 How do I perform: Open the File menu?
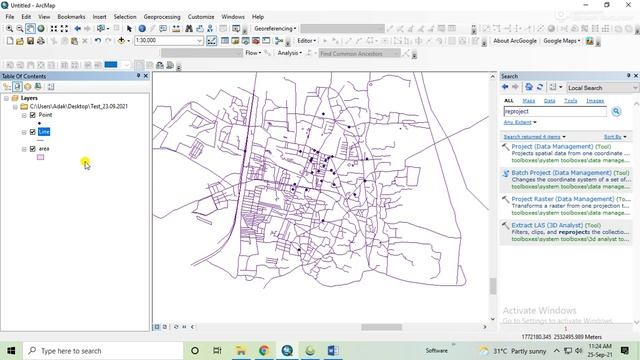[10, 17]
